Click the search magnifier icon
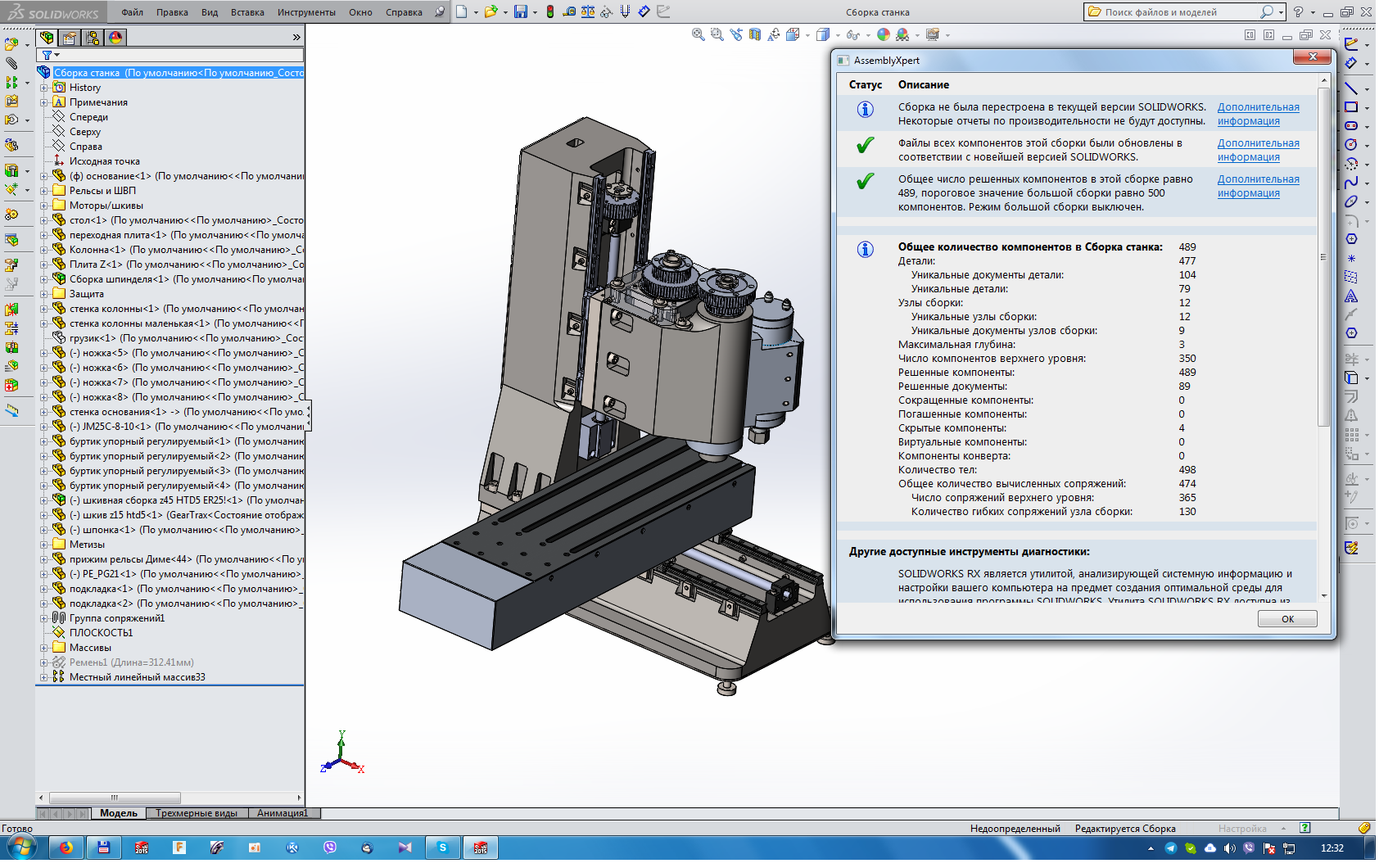Screen dimensions: 1379x868 (x=1267, y=11)
